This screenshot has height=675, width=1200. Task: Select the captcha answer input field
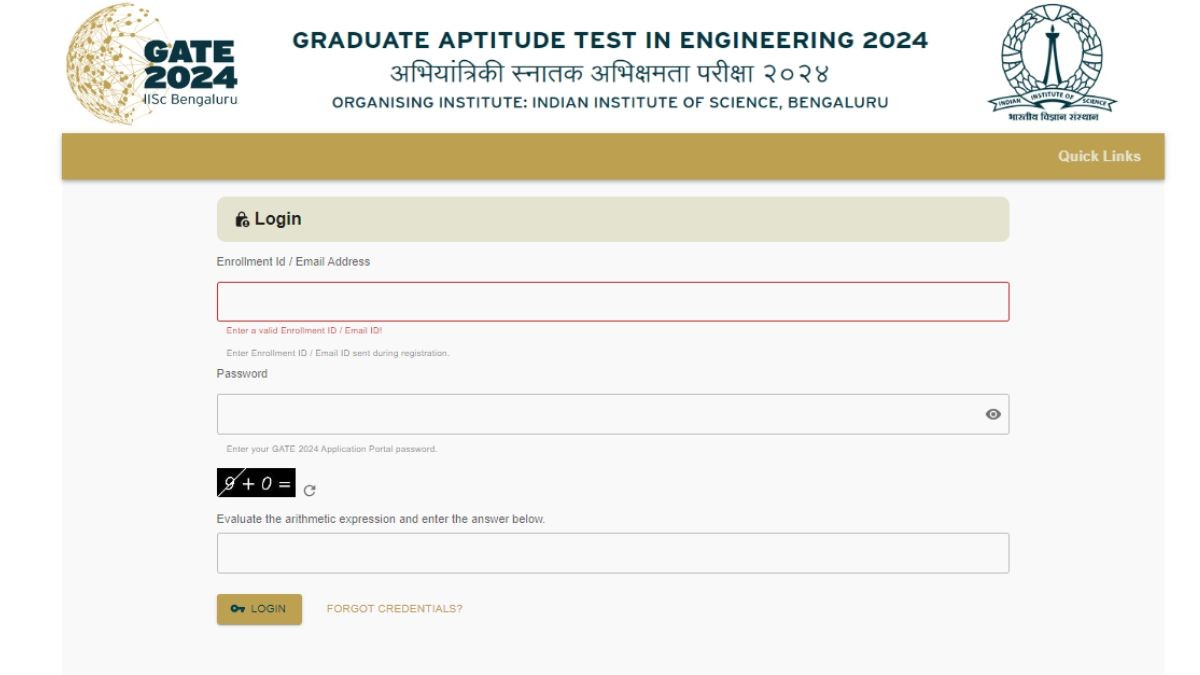click(x=612, y=552)
